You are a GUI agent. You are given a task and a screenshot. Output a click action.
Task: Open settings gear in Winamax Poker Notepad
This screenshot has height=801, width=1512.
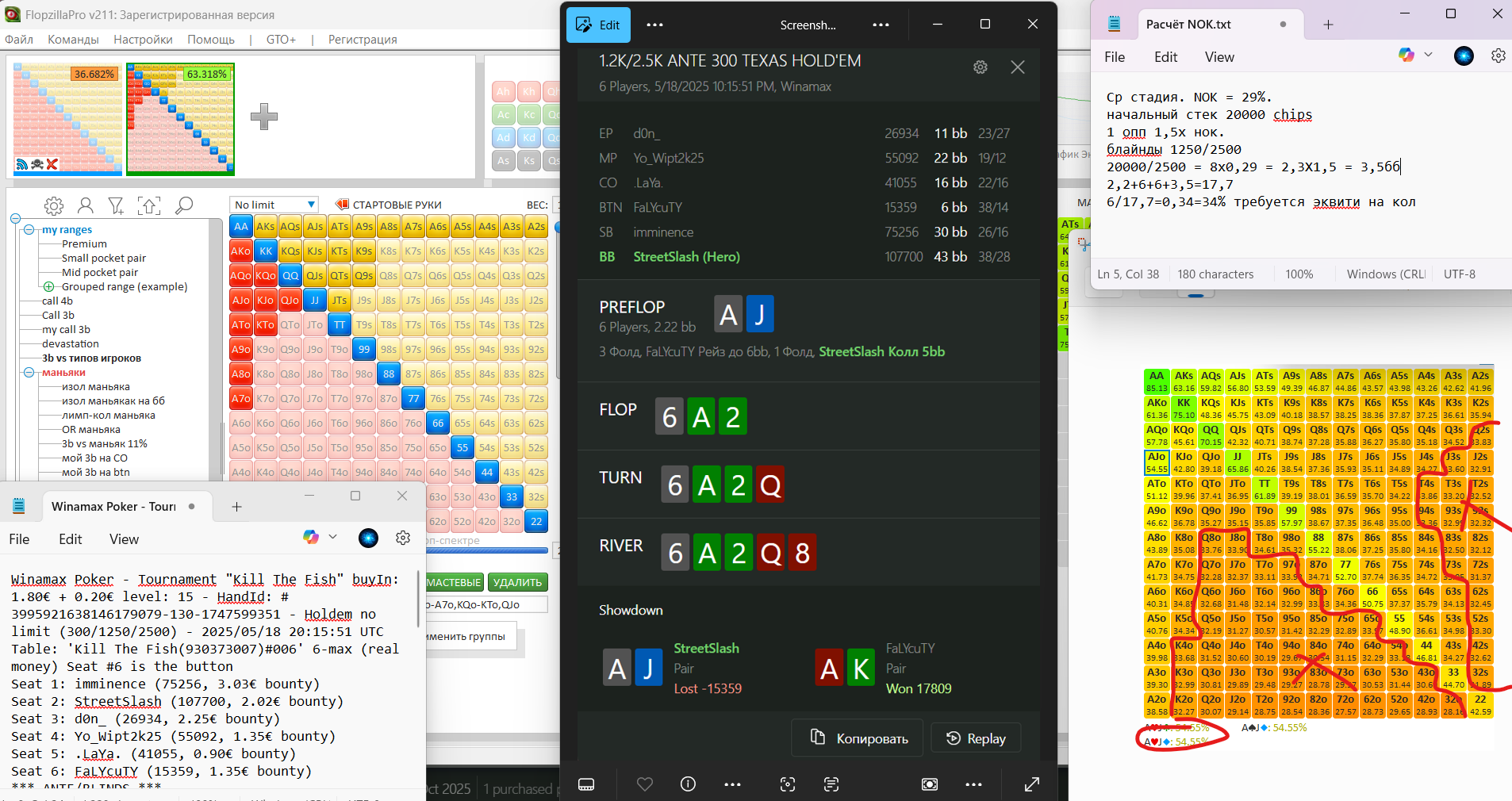pos(403,538)
